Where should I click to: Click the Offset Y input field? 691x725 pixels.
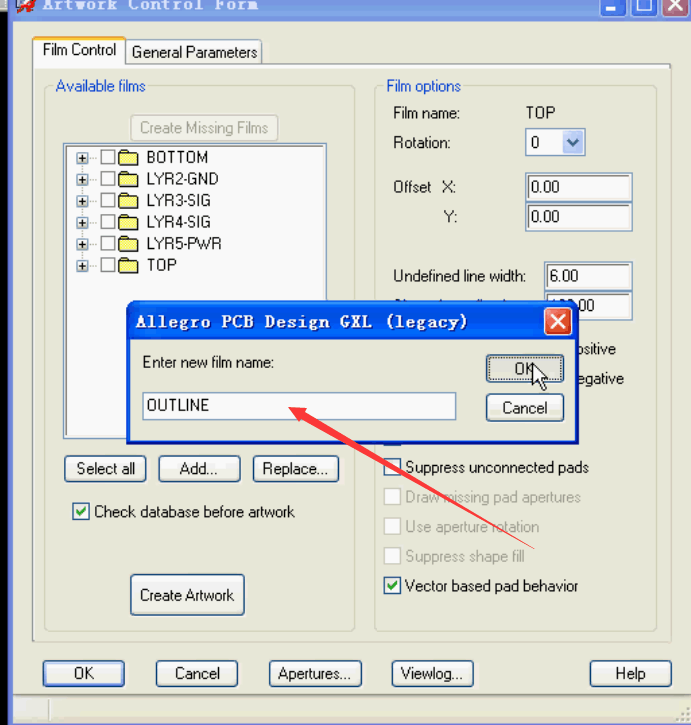pyautogui.click(x=579, y=217)
